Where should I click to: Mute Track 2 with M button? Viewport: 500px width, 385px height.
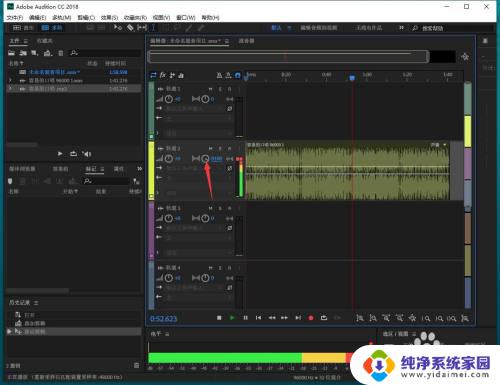coord(210,148)
